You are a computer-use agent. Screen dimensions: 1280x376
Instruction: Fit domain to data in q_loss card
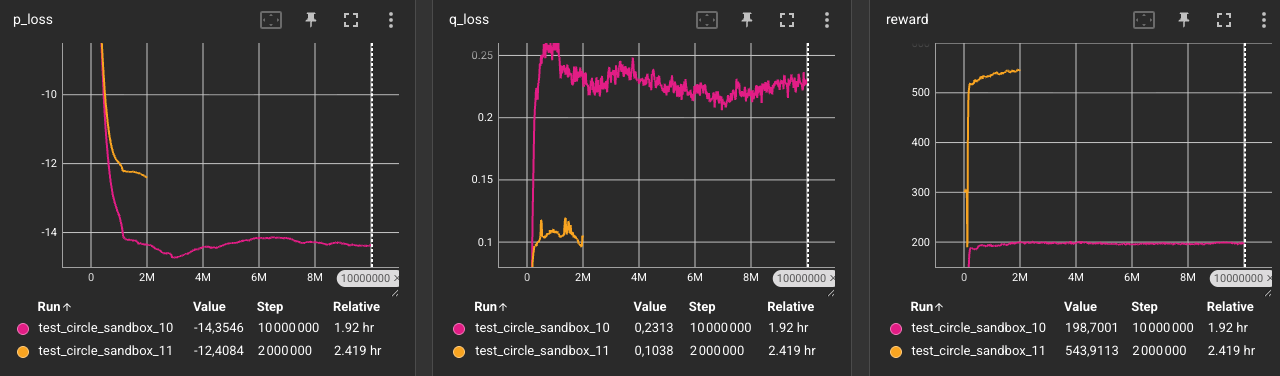click(x=707, y=20)
